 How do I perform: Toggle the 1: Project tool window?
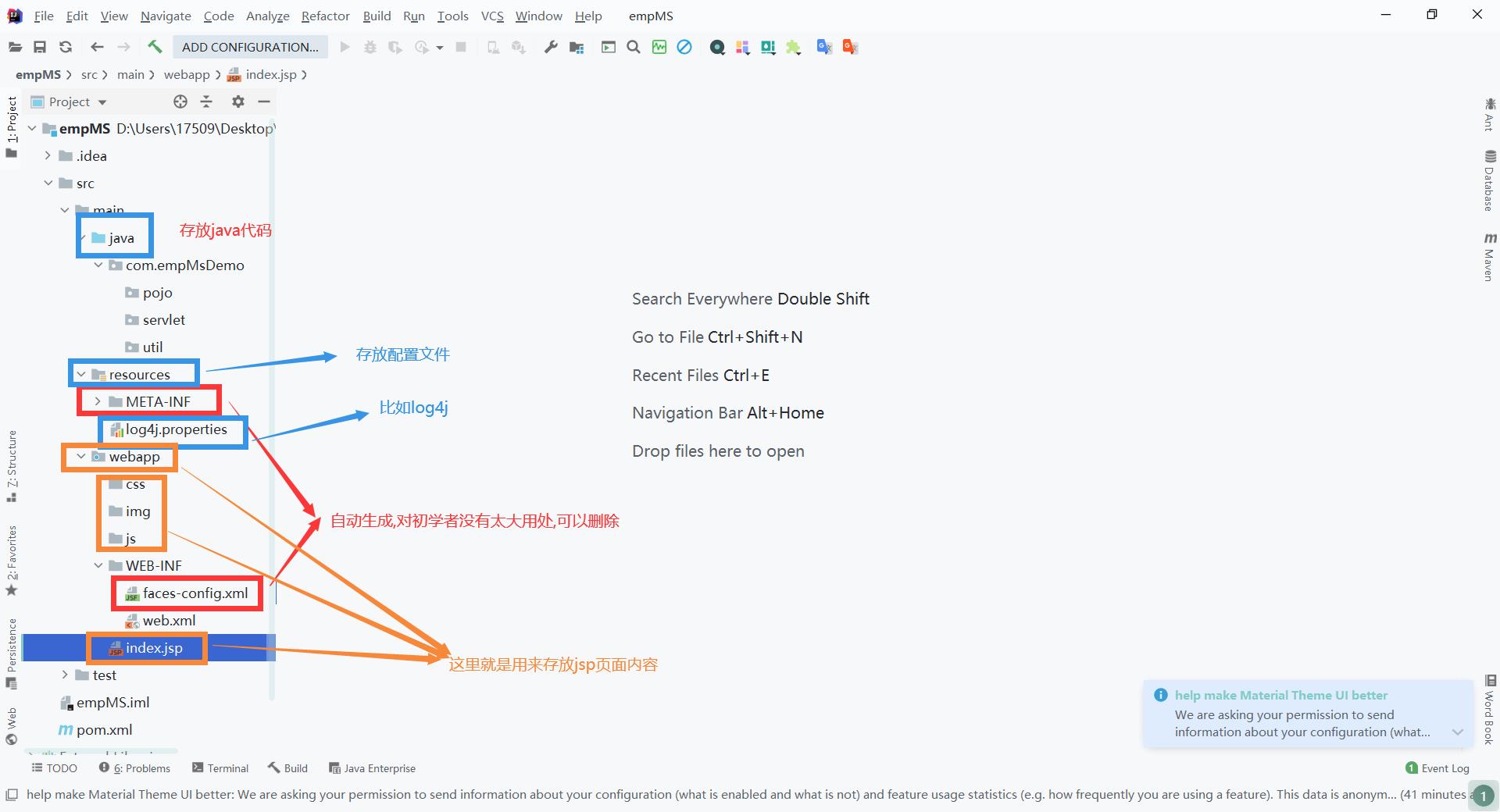pyautogui.click(x=12, y=126)
